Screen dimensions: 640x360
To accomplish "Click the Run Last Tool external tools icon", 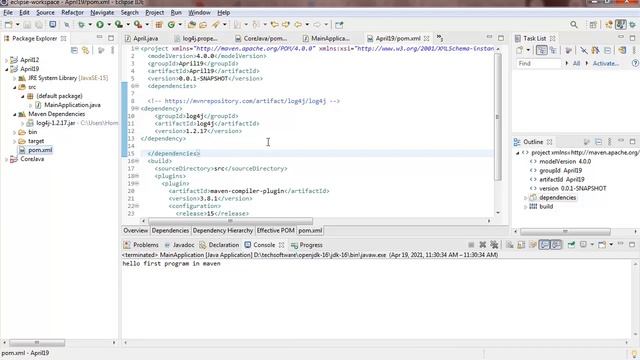I will point(138,24).
